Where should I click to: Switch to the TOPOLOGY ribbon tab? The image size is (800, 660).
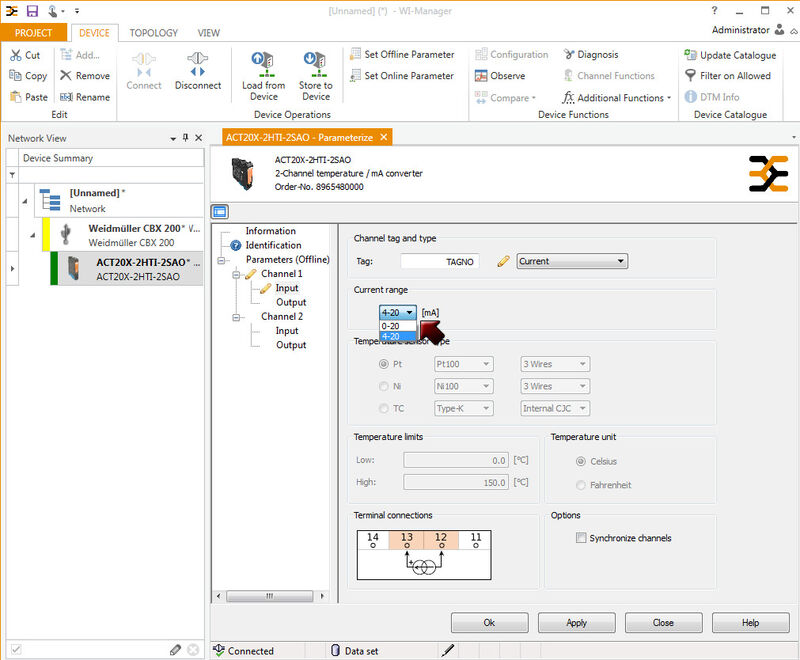pos(153,33)
